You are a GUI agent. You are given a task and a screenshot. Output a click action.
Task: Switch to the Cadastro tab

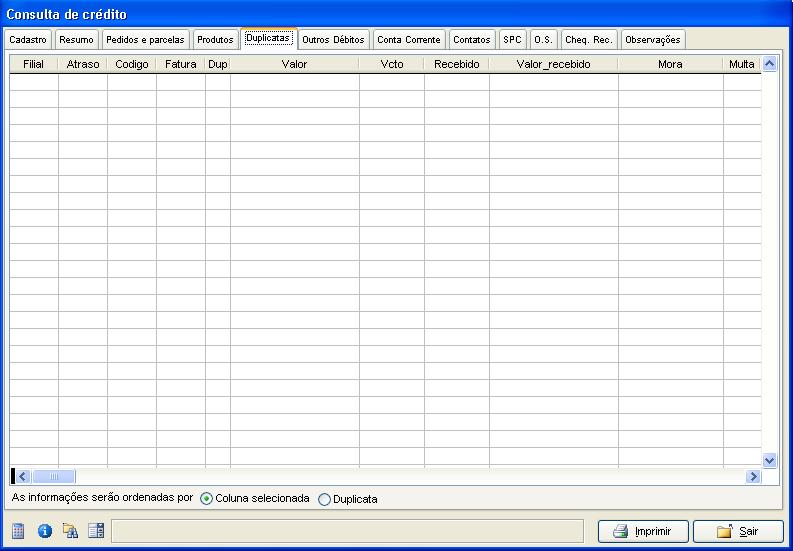pyautogui.click(x=28, y=39)
